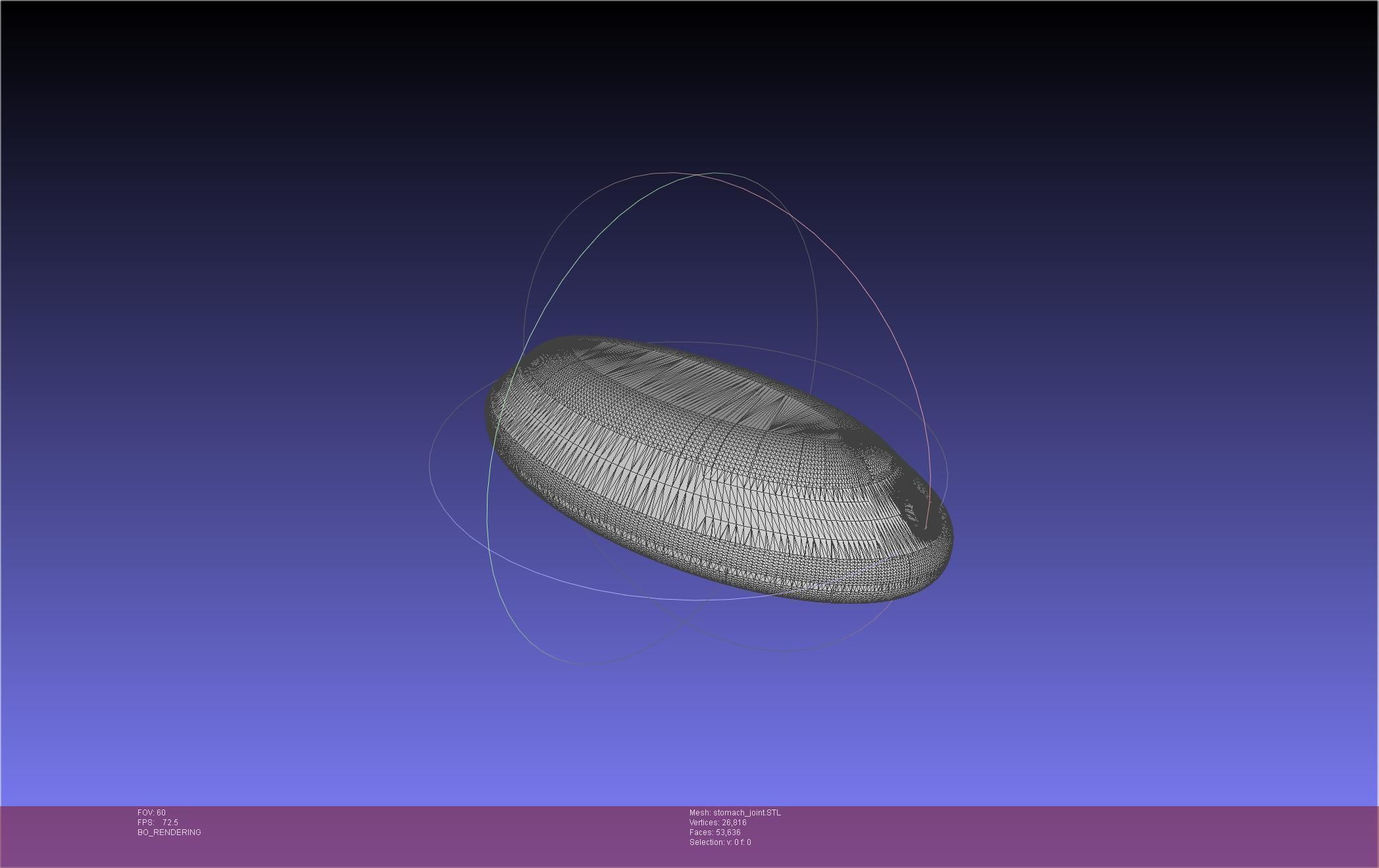Screen dimensions: 1379x868
Task: Click the bottom of green trackball circle
Action: tap(589, 664)
